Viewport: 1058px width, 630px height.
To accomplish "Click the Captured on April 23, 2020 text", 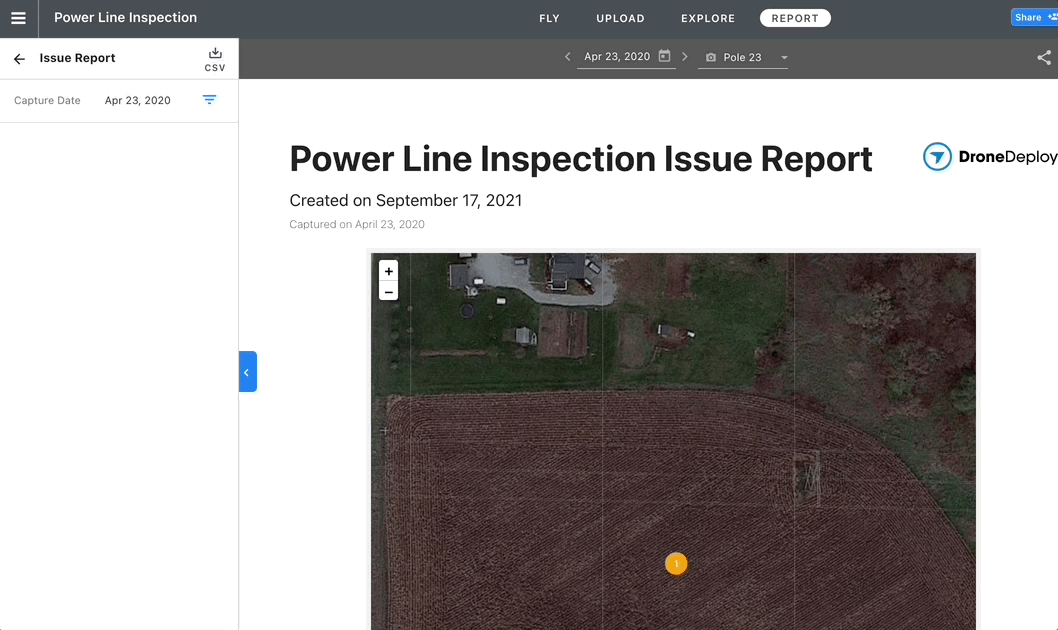I will (x=357, y=225).
